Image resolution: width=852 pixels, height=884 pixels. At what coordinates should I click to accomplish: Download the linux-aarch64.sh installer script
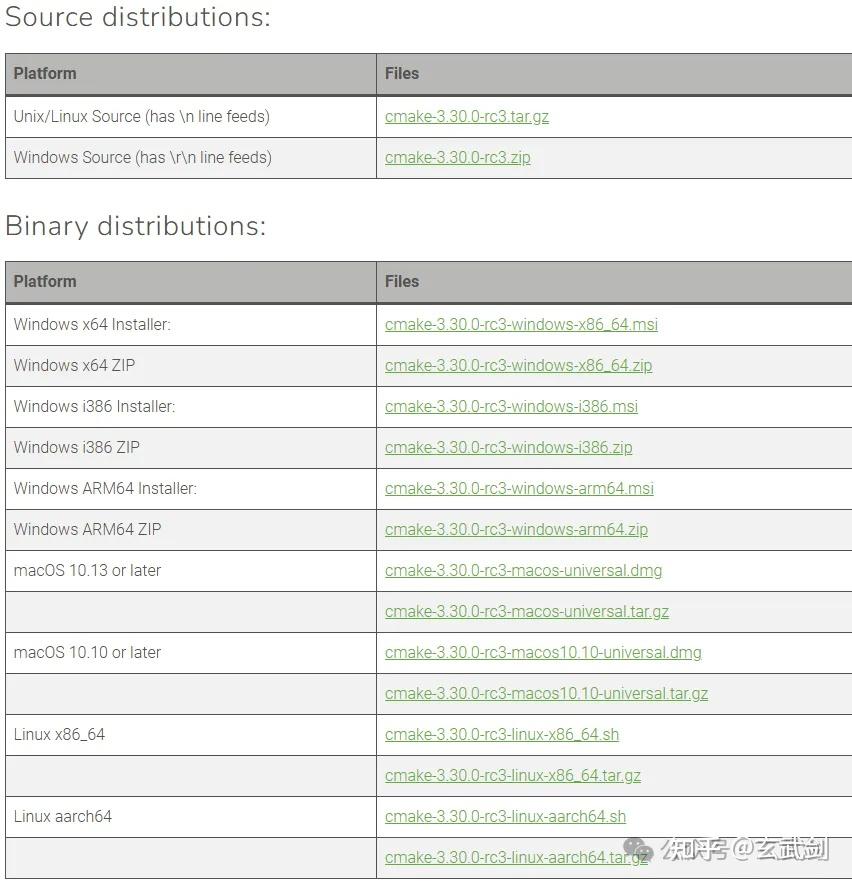tap(505, 816)
